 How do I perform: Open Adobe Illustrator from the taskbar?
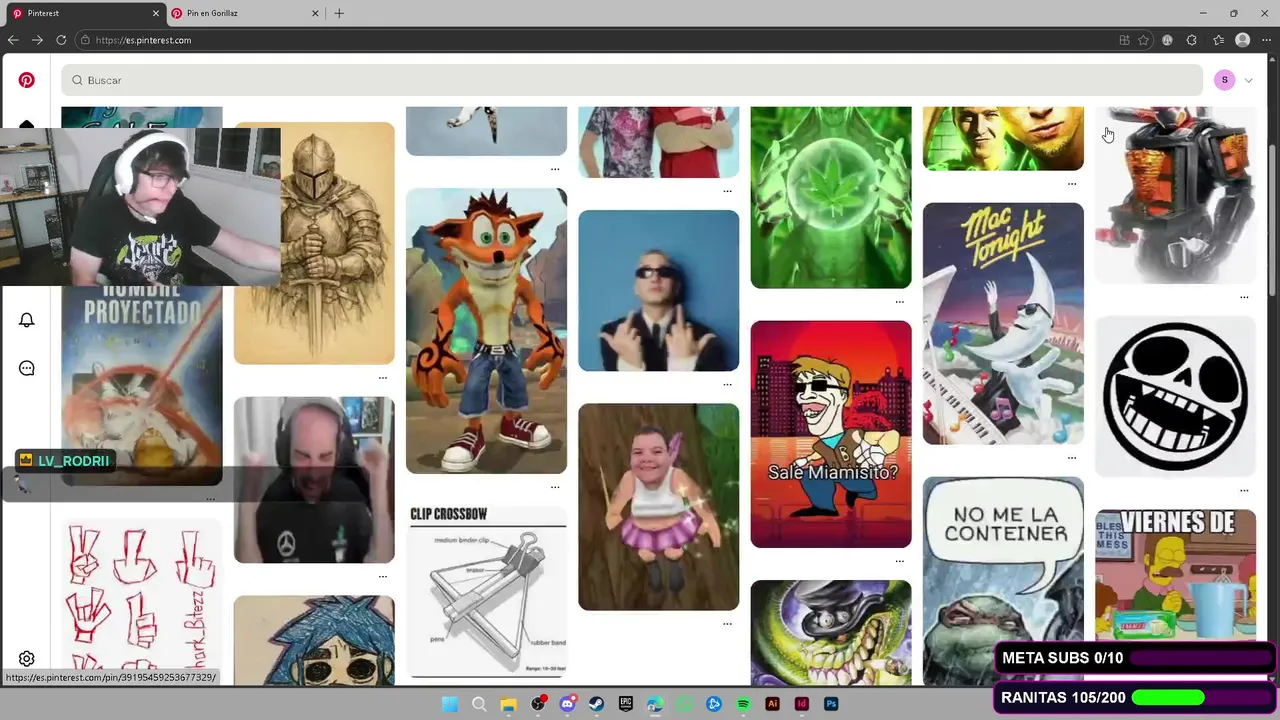pos(772,704)
